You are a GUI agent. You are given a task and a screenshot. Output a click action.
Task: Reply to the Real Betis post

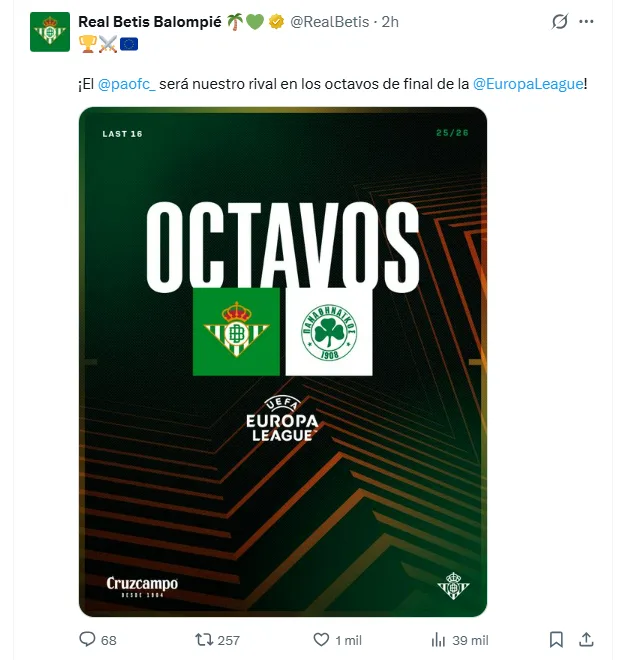tap(87, 639)
